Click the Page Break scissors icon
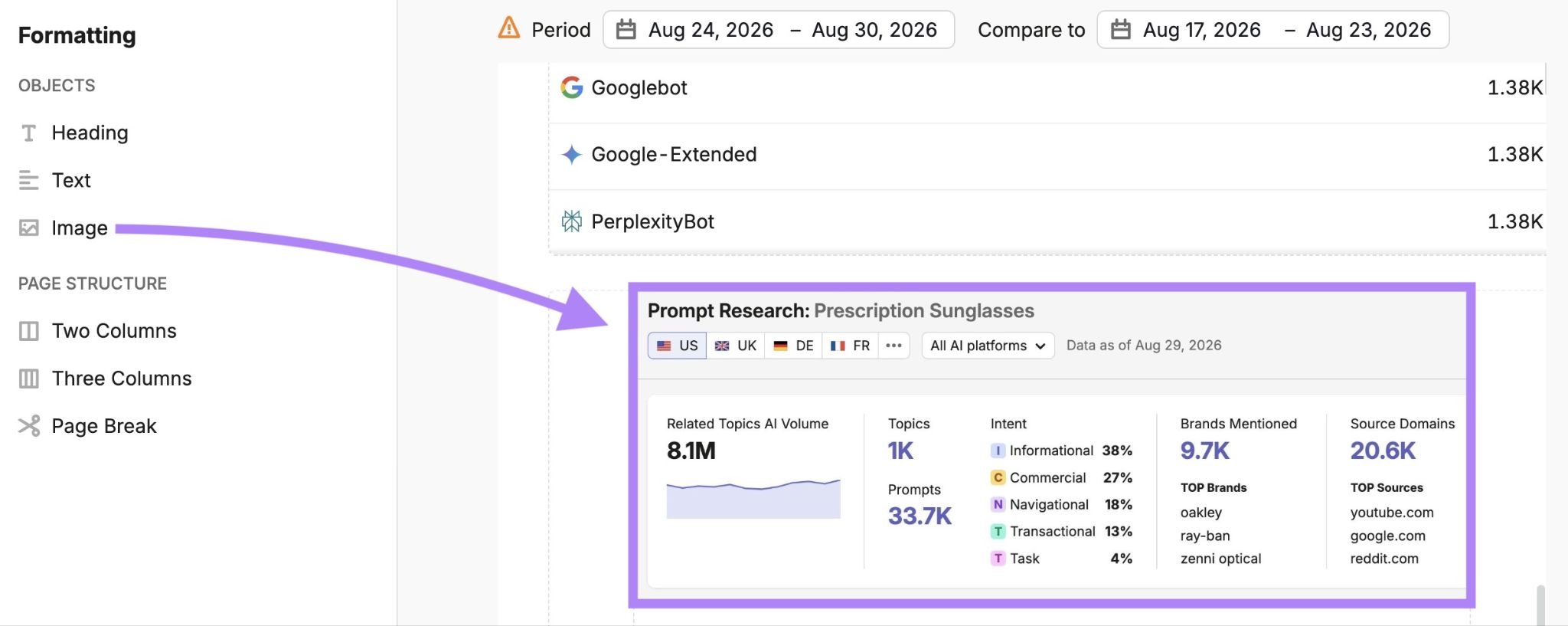Screen dimensions: 1568x626 click(28, 426)
